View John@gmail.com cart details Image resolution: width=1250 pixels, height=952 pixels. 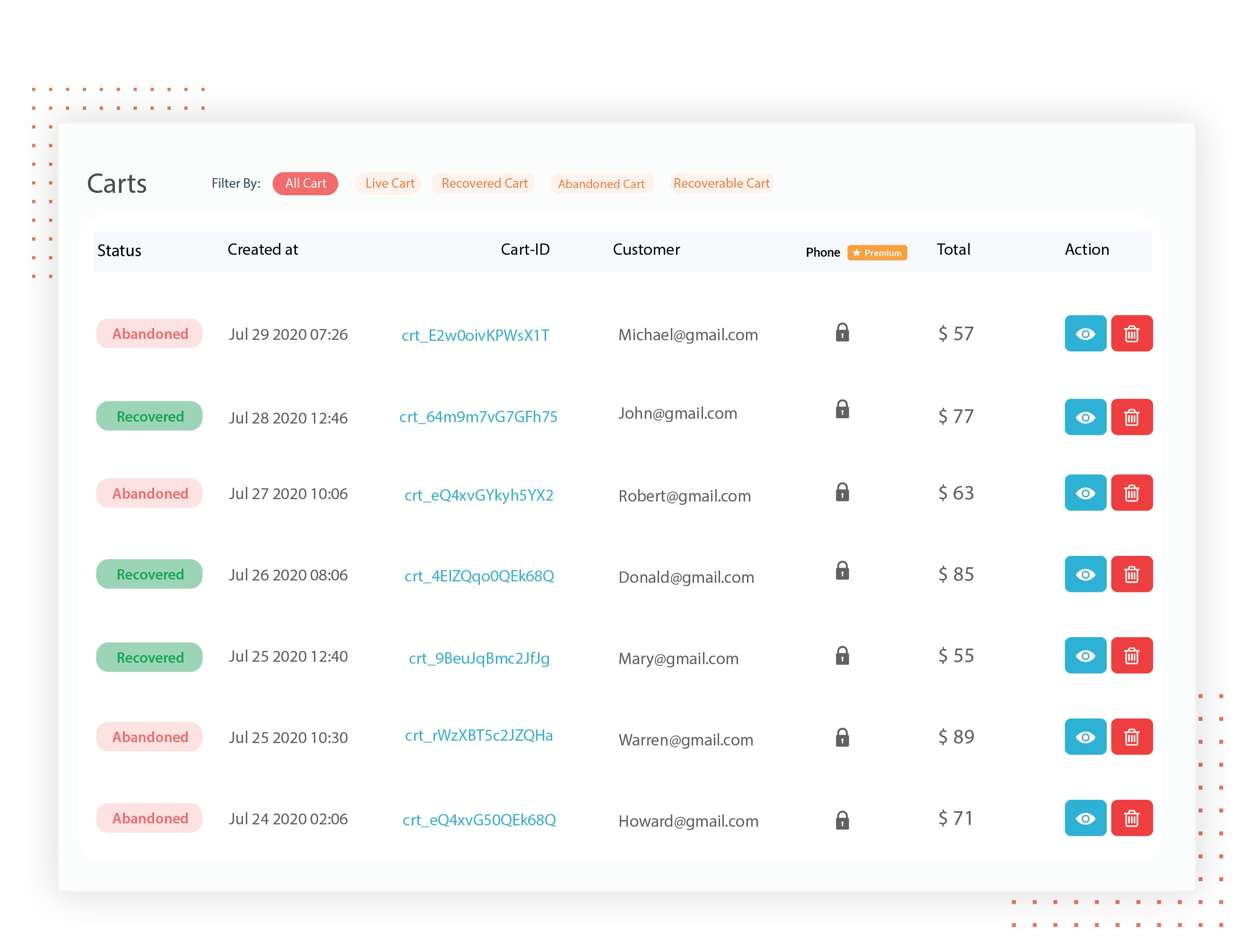[1085, 417]
